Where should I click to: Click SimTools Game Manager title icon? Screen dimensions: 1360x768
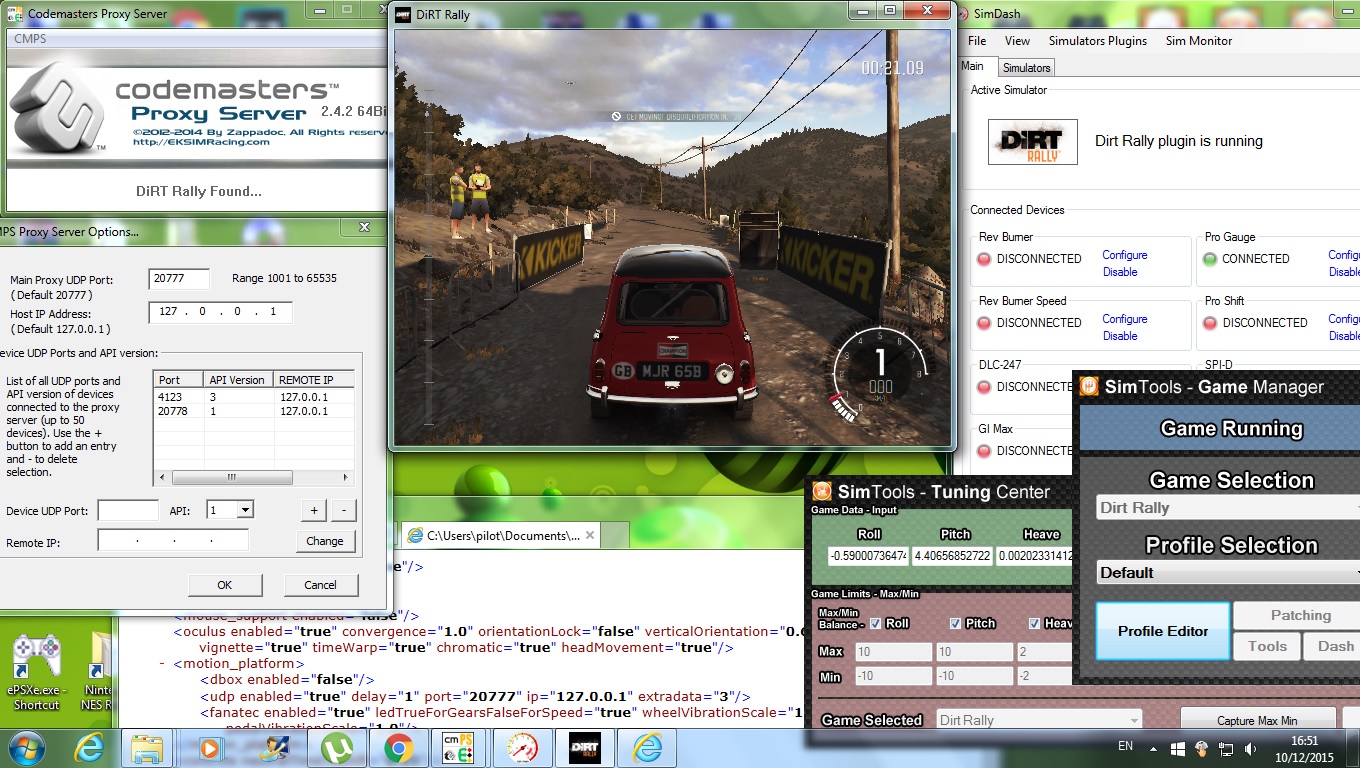pos(1089,387)
